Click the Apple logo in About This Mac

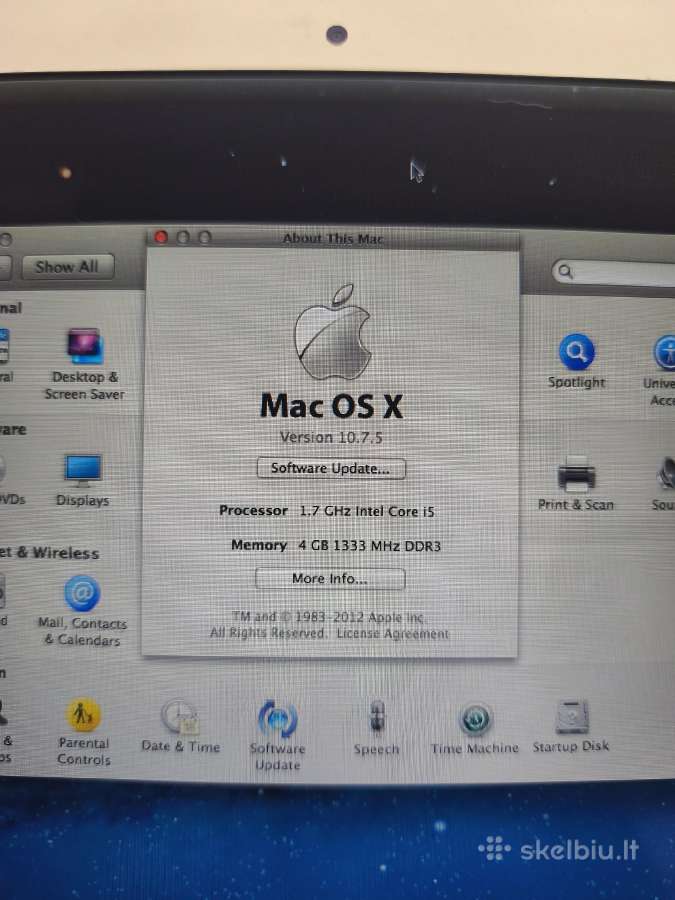pos(332,332)
